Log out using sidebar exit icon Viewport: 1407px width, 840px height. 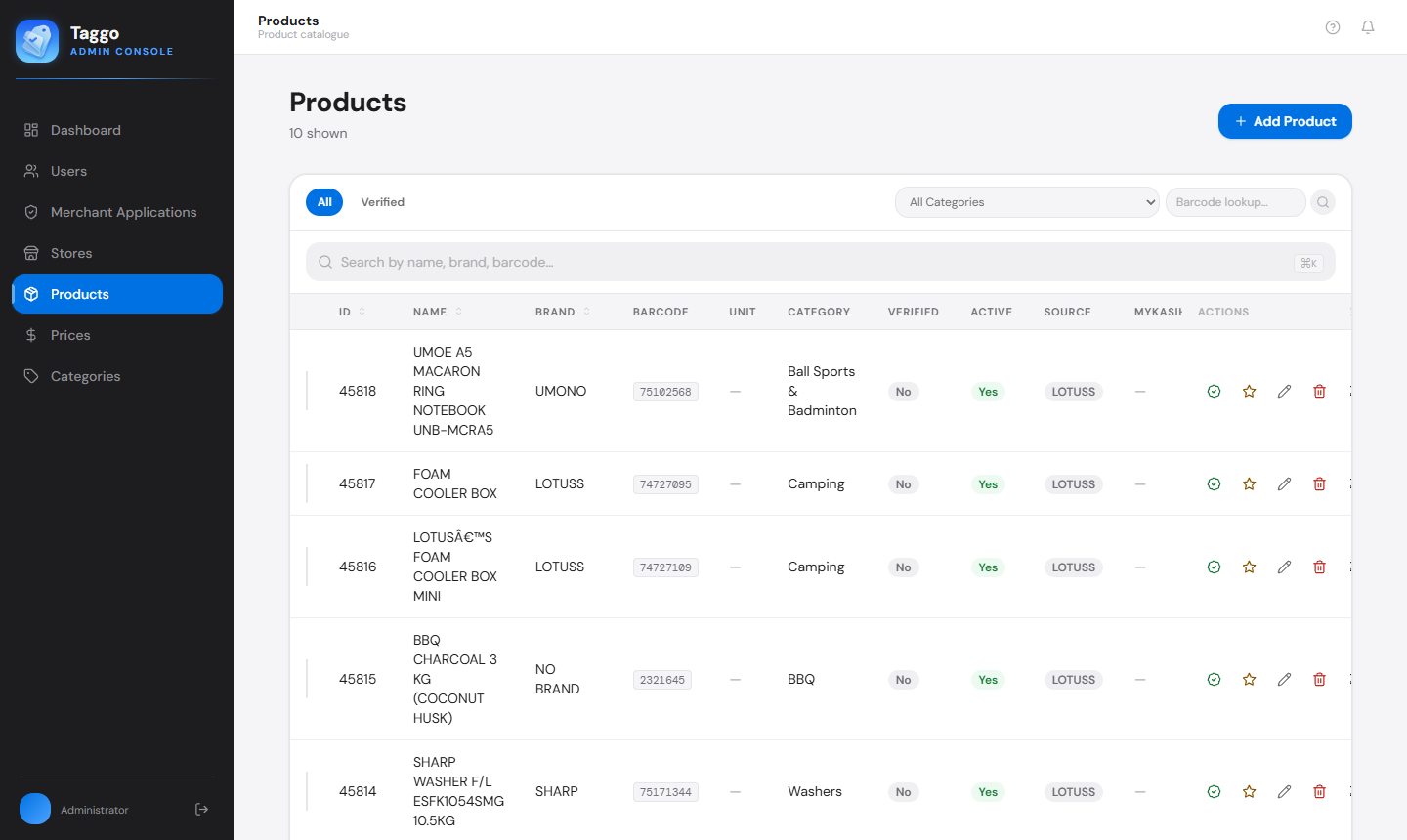point(202,809)
